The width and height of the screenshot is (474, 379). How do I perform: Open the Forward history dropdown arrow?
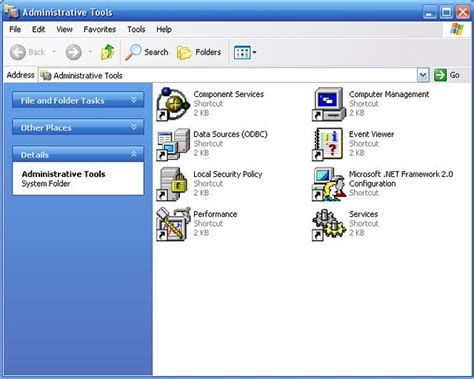click(x=90, y=52)
